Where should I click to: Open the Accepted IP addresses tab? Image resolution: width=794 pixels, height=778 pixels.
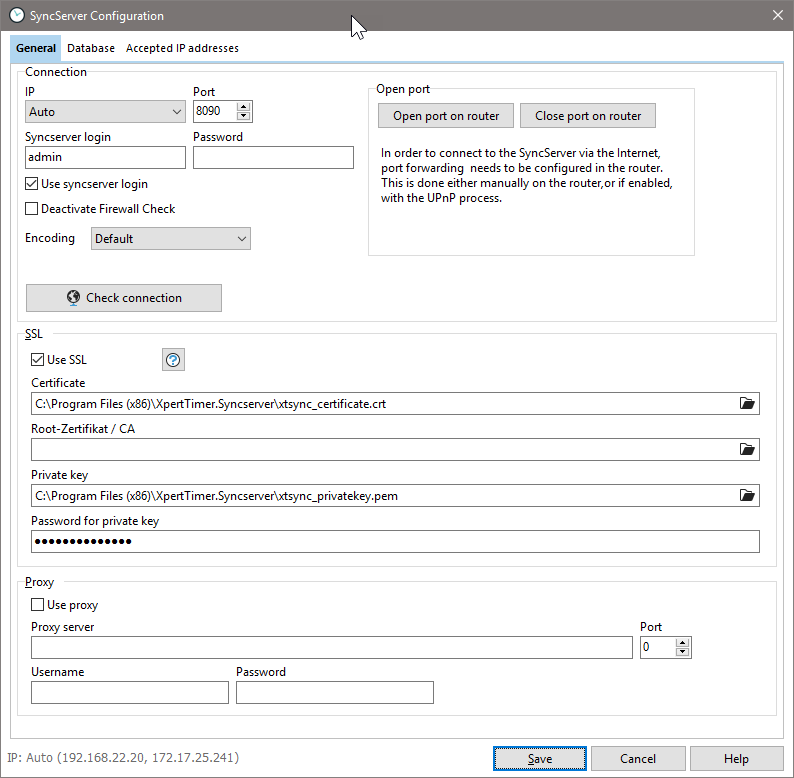[182, 48]
